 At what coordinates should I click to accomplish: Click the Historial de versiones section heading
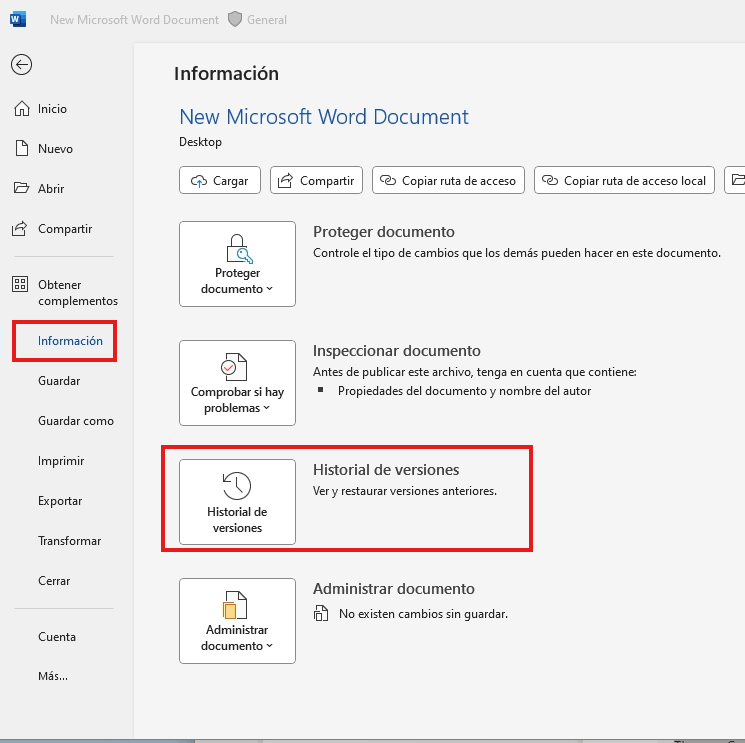(386, 469)
